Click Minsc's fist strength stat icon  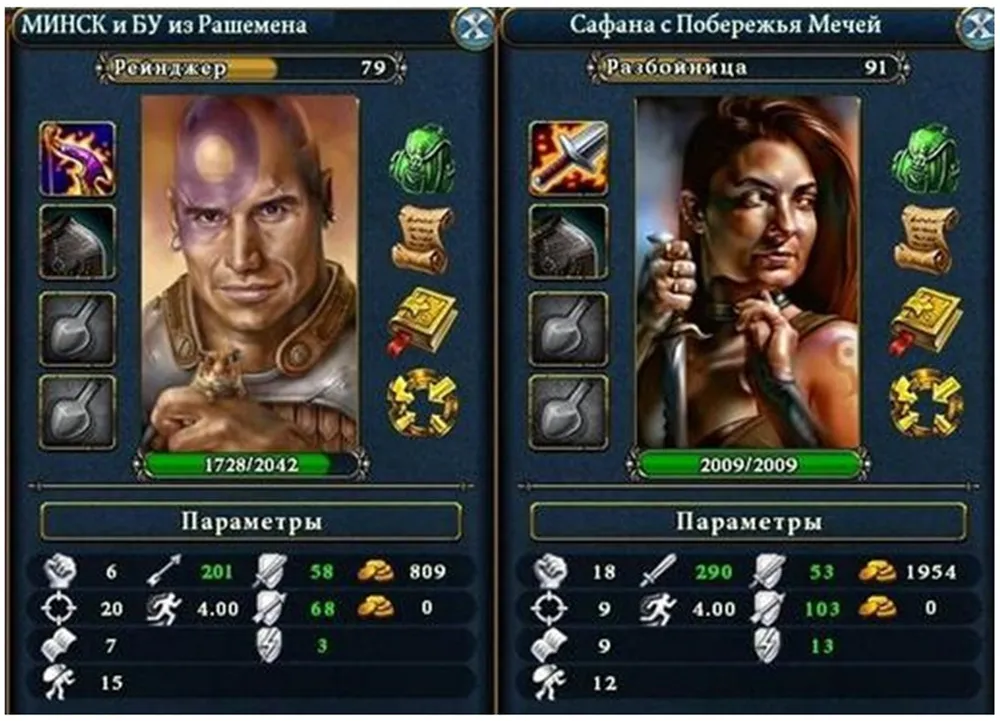pyautogui.click(x=59, y=571)
